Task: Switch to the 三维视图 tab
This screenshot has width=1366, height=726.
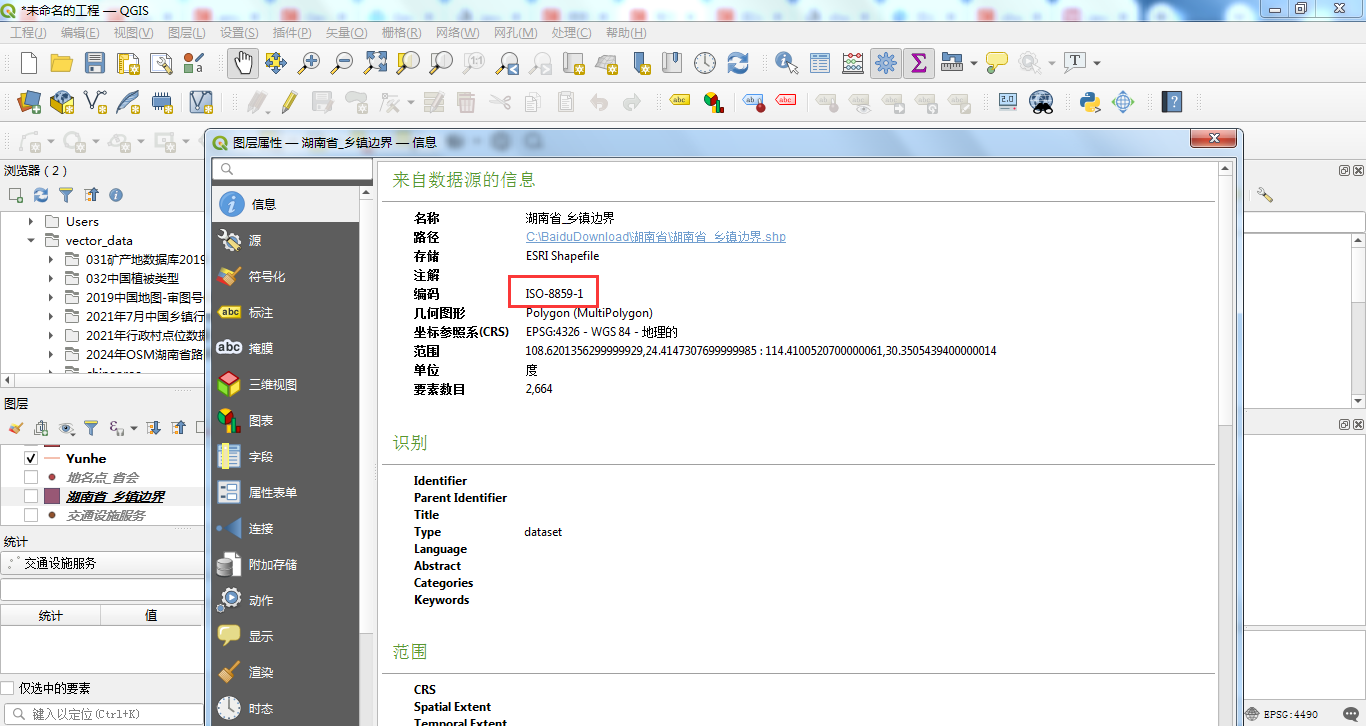Action: click(x=285, y=384)
